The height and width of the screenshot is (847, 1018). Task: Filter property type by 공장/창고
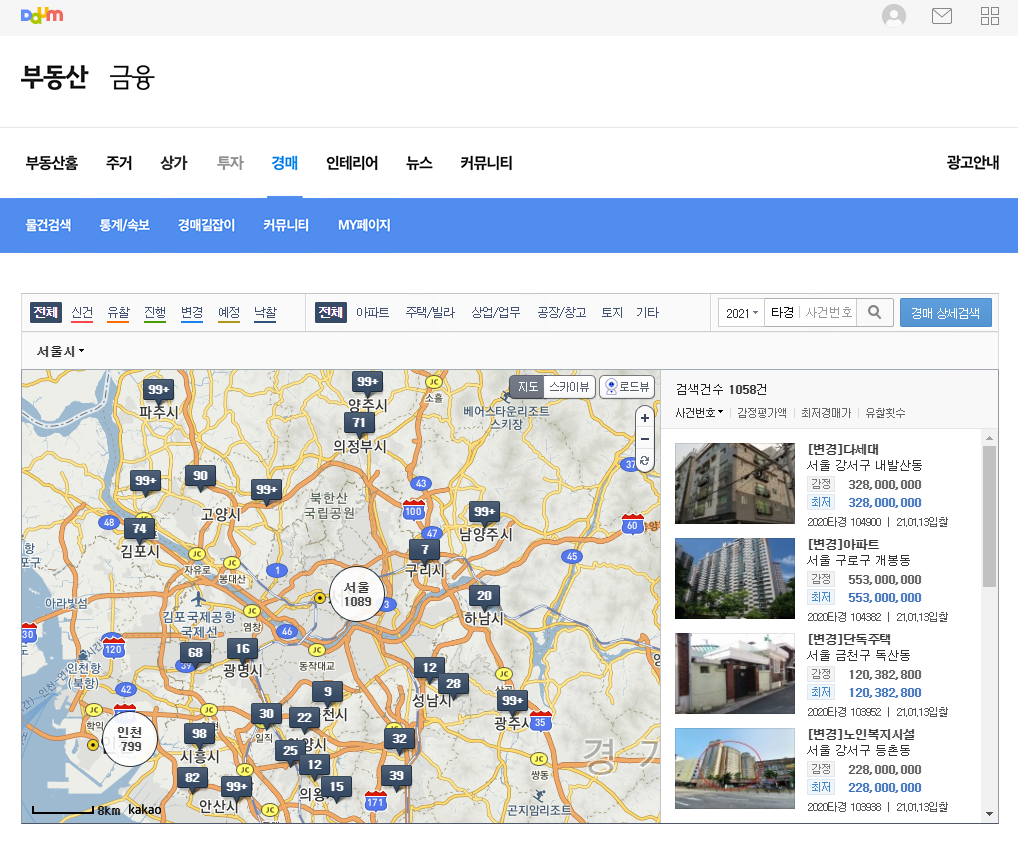[562, 313]
